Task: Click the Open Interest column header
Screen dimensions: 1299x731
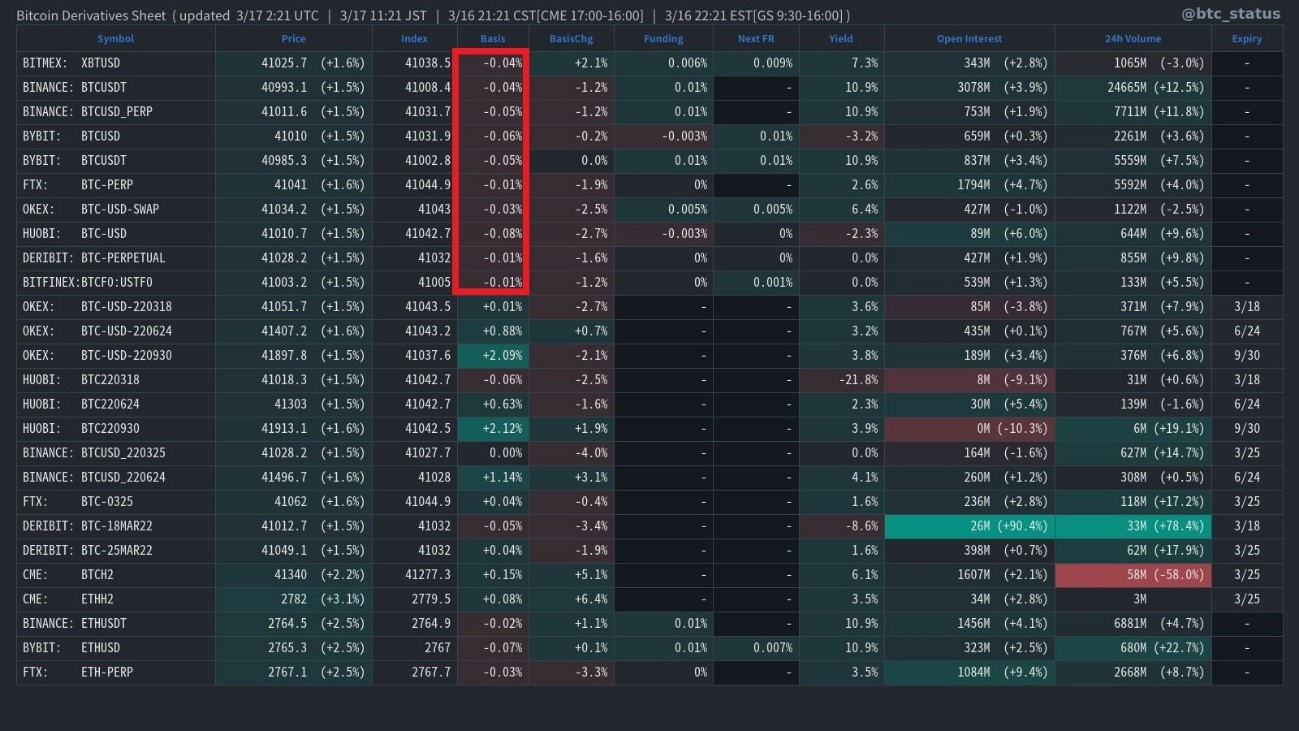Action: 969,39
